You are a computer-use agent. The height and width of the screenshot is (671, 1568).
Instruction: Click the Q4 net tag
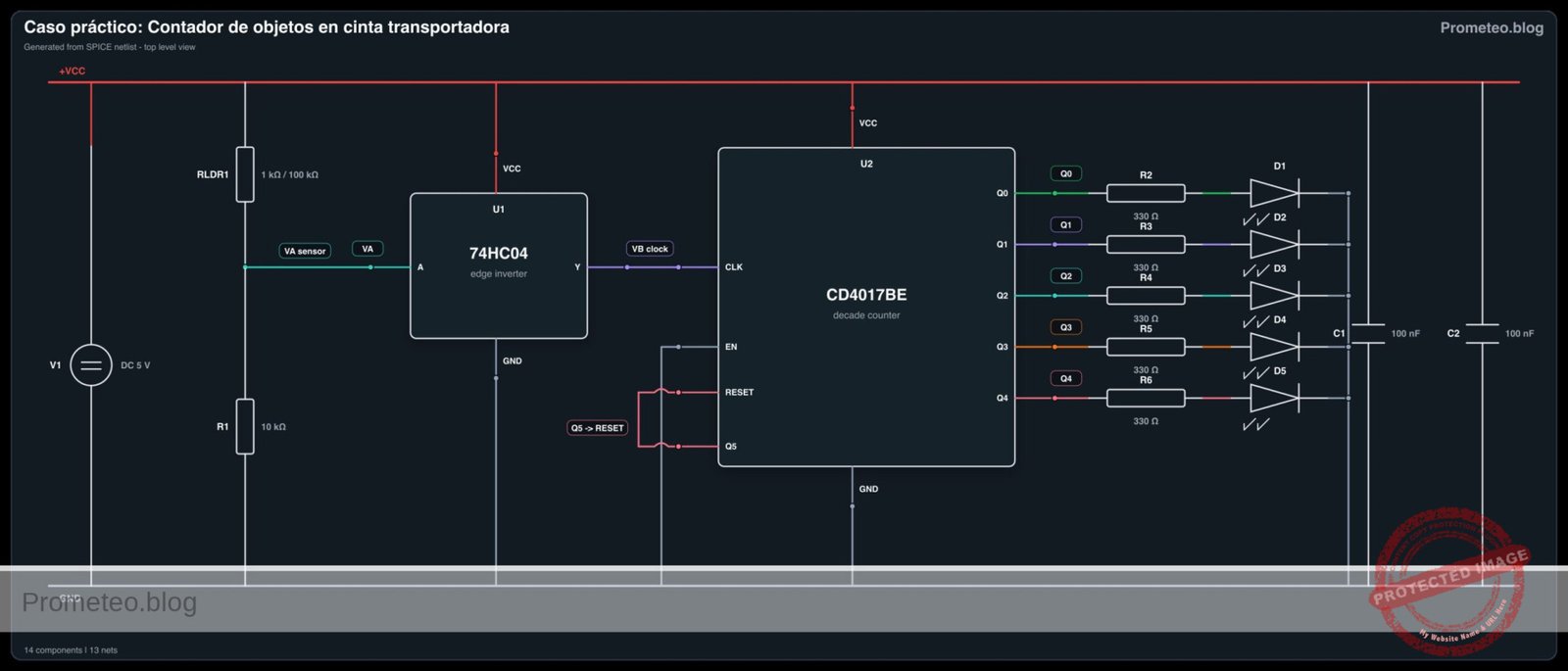(1066, 378)
